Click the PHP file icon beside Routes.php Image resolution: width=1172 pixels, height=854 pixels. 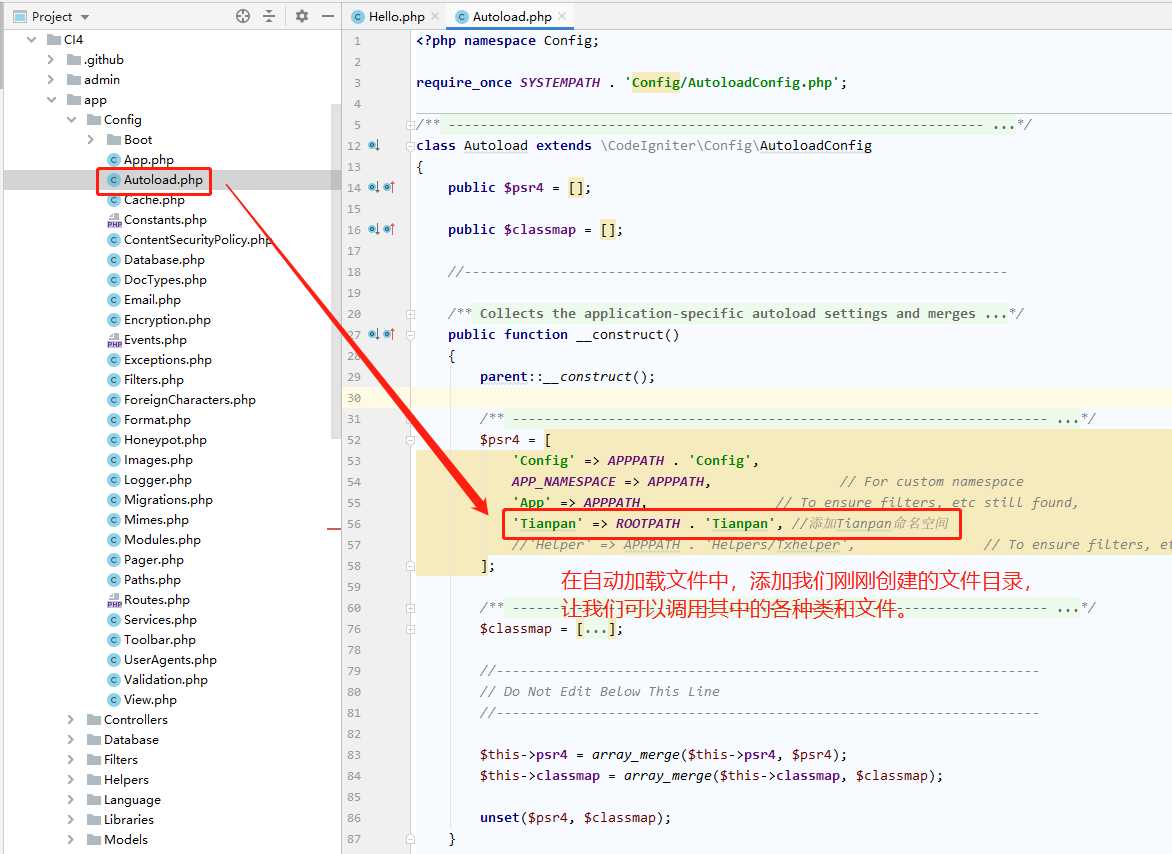click(114, 600)
